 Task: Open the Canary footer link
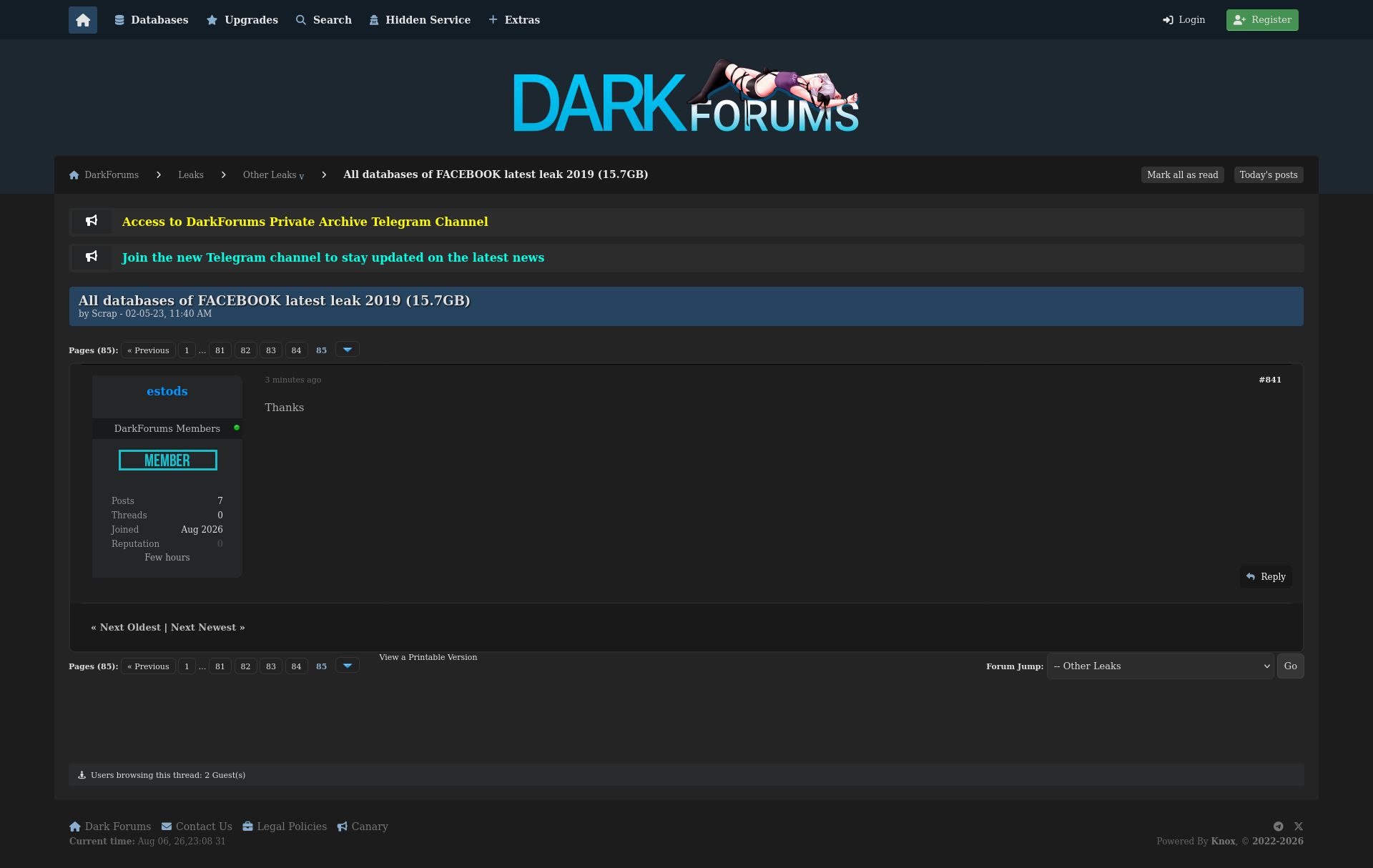click(x=363, y=827)
